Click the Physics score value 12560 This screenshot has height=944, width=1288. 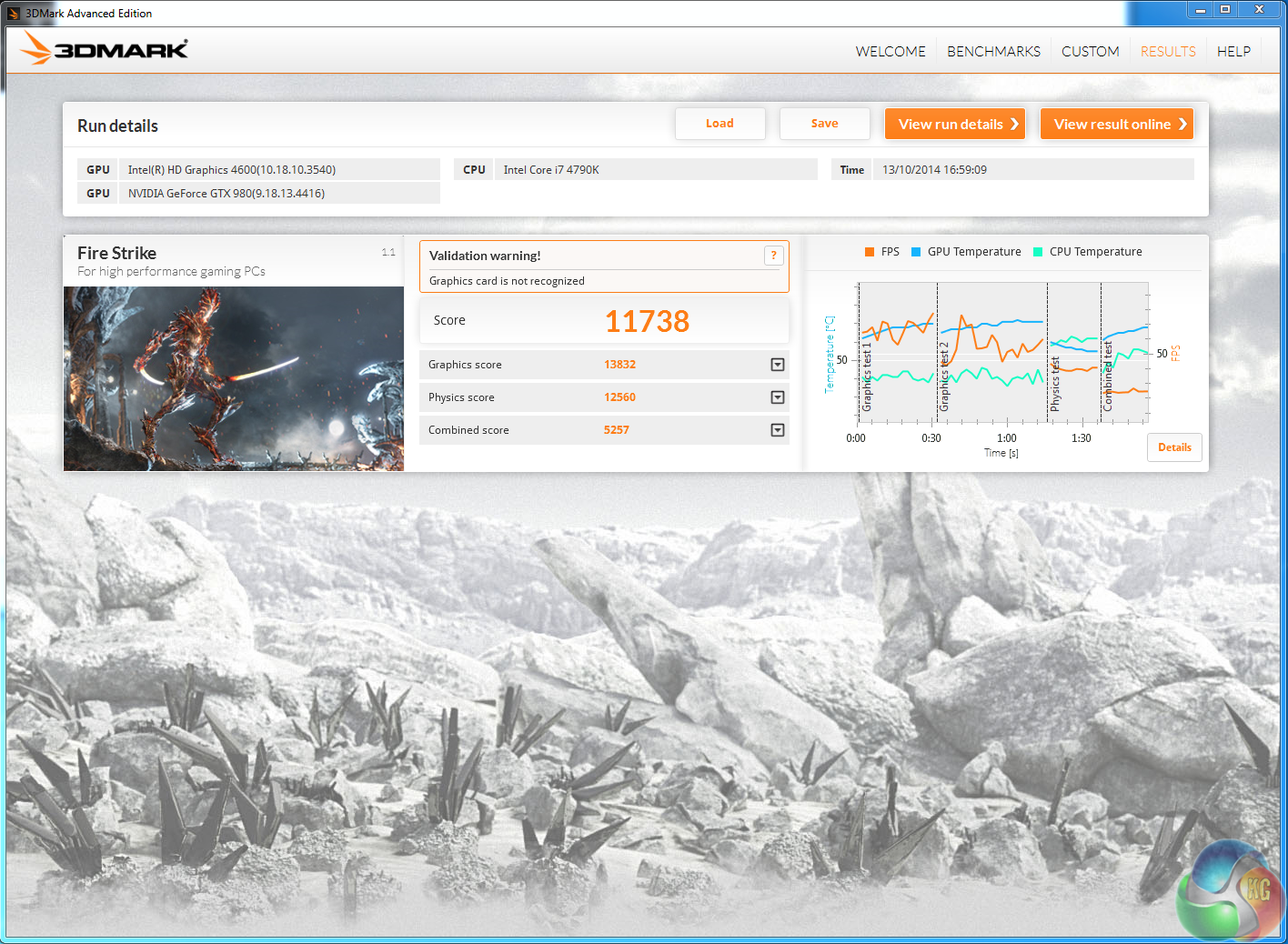[619, 397]
